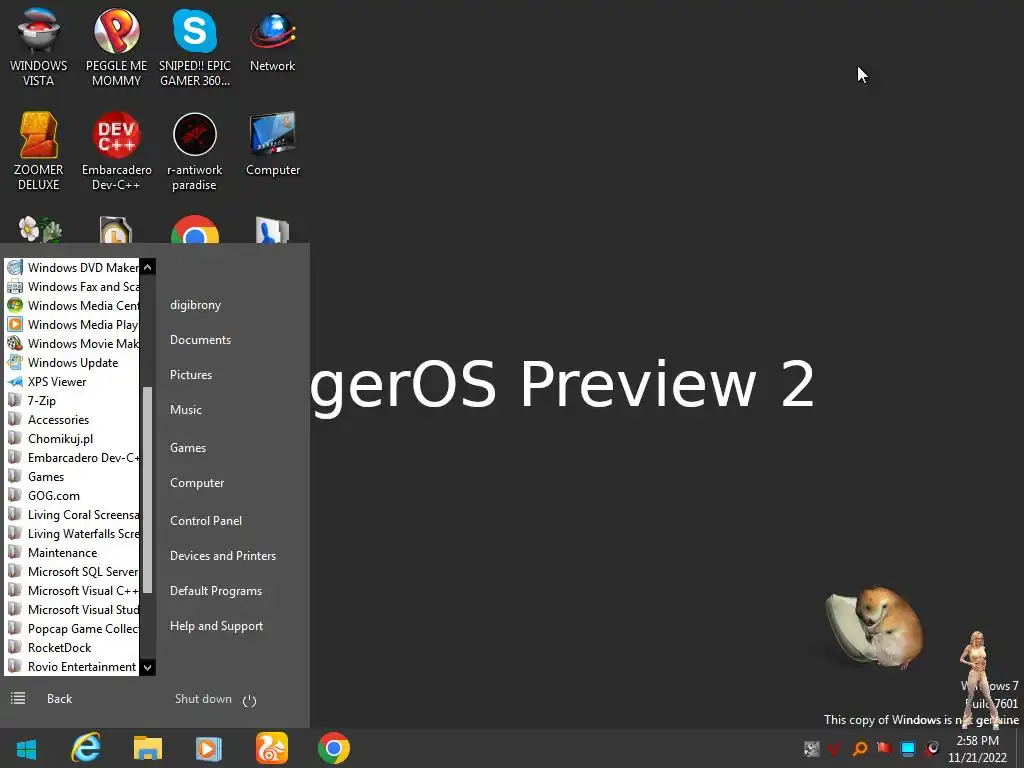Open Action Center red flag tray icon
Screen dimensions: 1024x768
tap(884, 748)
